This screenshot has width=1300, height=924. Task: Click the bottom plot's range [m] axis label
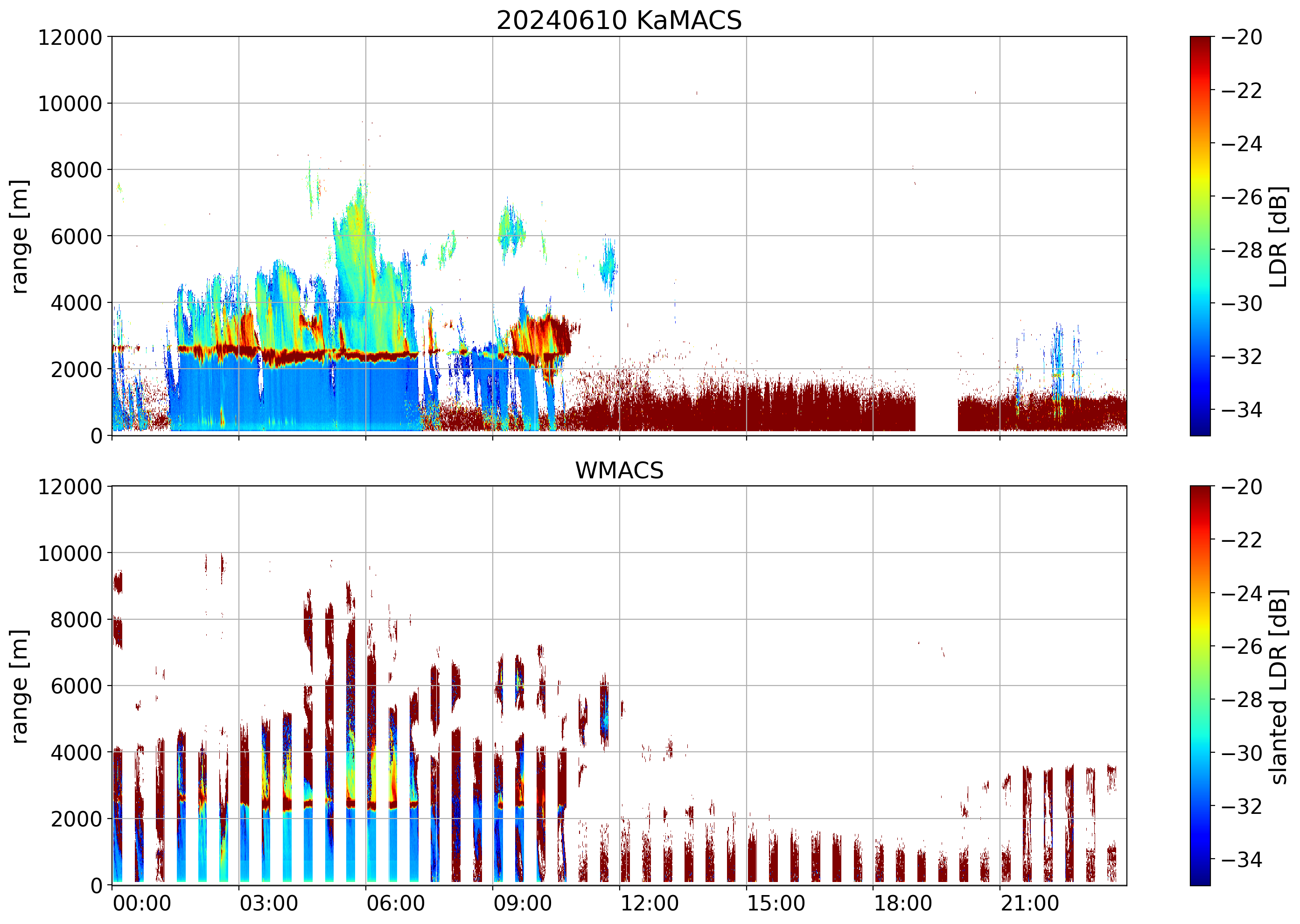click(19, 686)
